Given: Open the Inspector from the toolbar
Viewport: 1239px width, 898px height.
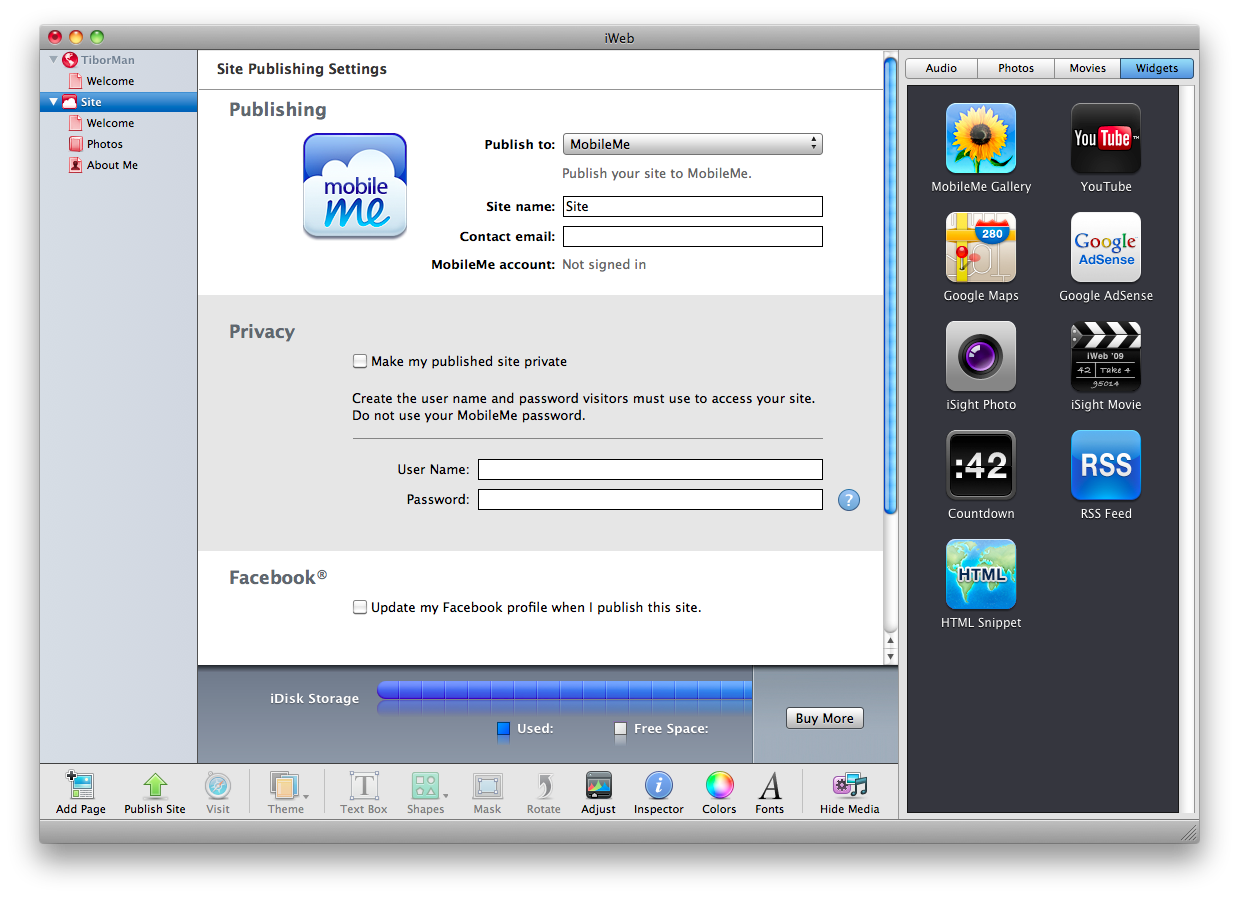Looking at the screenshot, I should coord(658,787).
